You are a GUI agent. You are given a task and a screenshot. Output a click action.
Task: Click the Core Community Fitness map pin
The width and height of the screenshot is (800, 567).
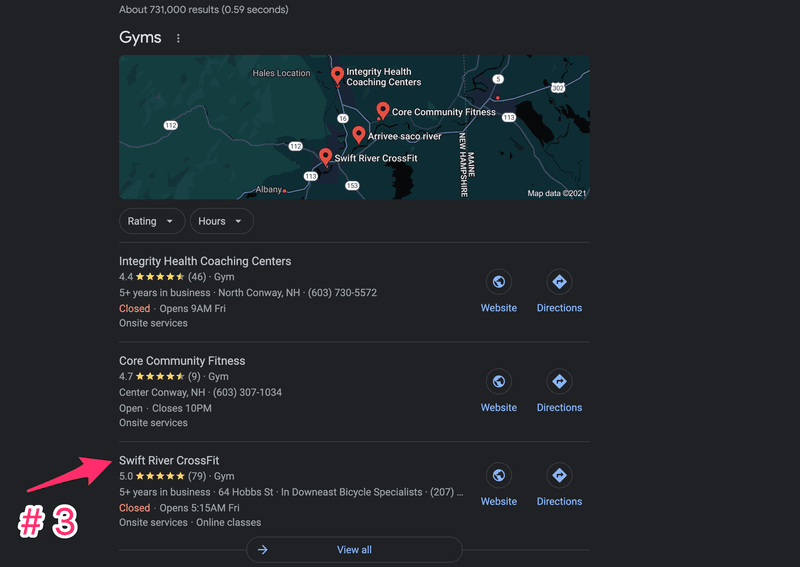[x=382, y=110]
